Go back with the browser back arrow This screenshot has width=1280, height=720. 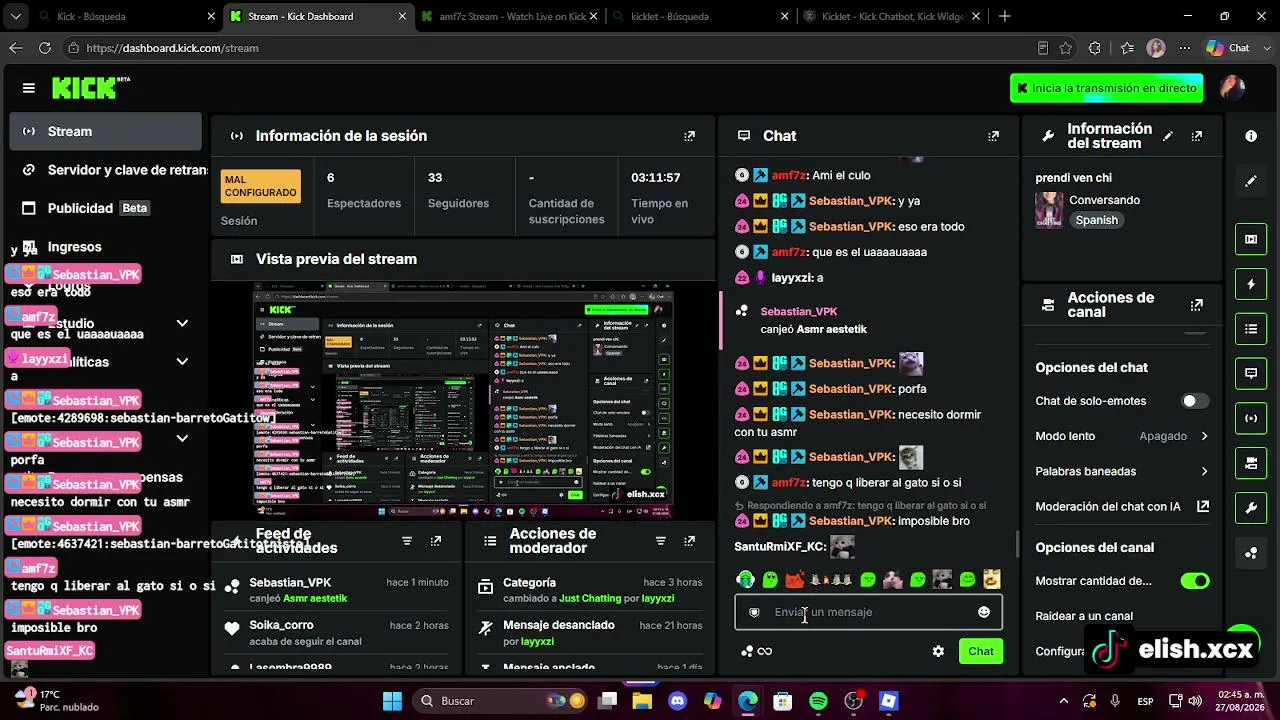click(x=16, y=48)
